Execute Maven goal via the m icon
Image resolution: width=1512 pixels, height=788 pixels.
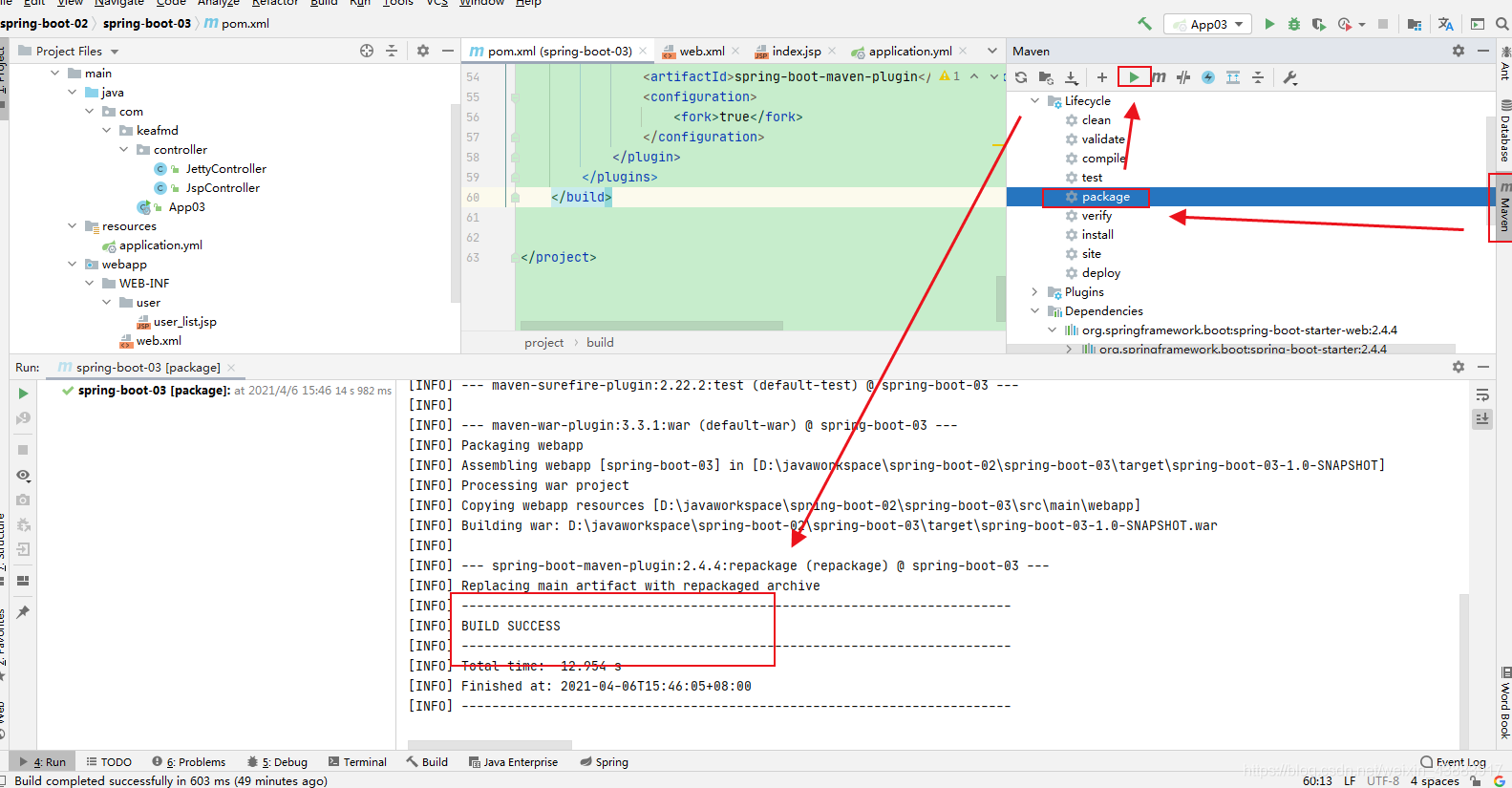point(1159,77)
